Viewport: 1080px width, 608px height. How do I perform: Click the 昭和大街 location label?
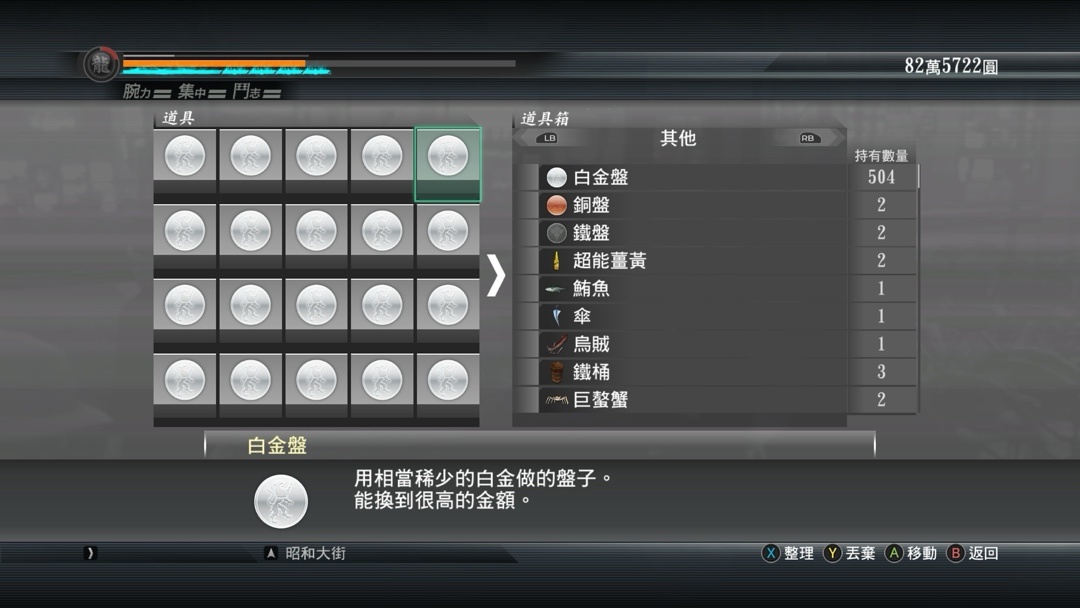(x=315, y=553)
